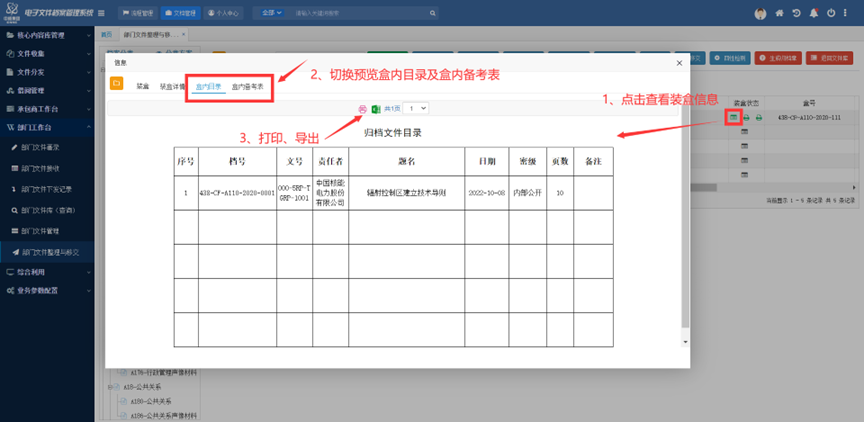This screenshot has width=864, height=422.
Task: Switch to 装盒详情 tab in dialog
Action: pyautogui.click(x=172, y=86)
